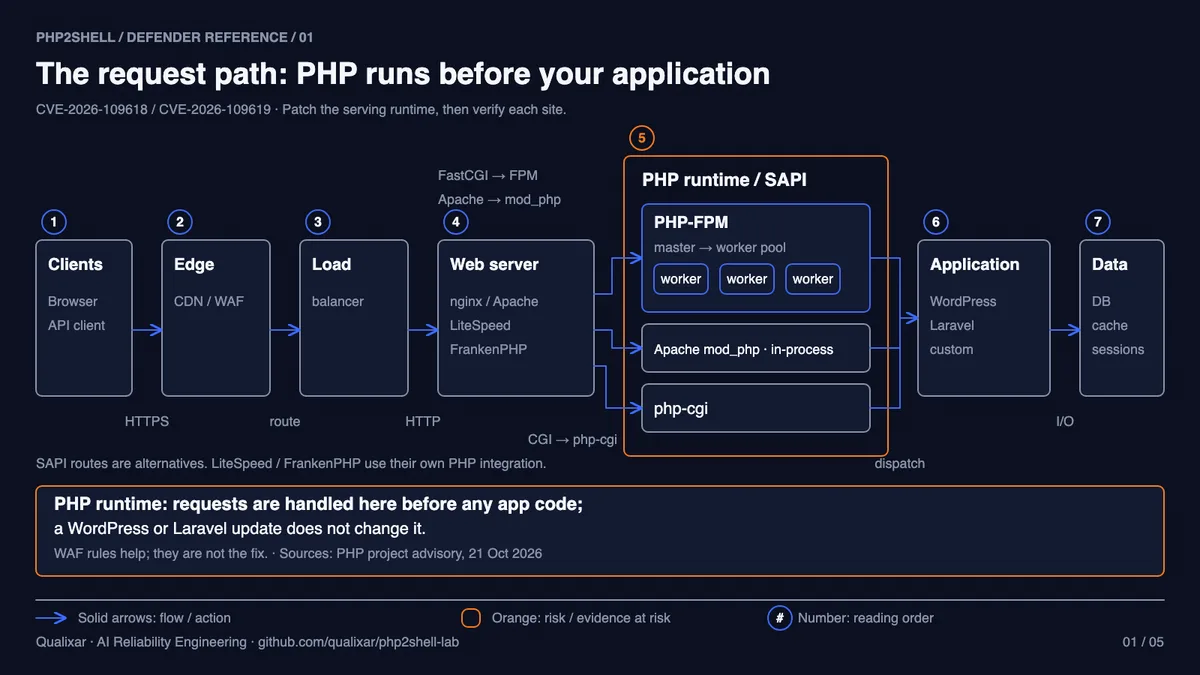This screenshot has width=1200, height=675.
Task: Click 'cache' in the Data box
Action: (1110, 325)
